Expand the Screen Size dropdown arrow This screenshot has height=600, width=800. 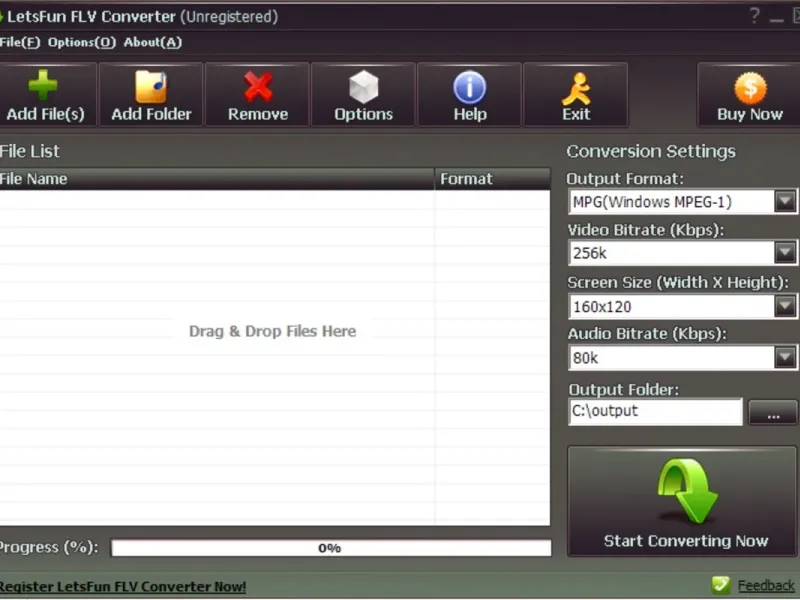tap(785, 306)
